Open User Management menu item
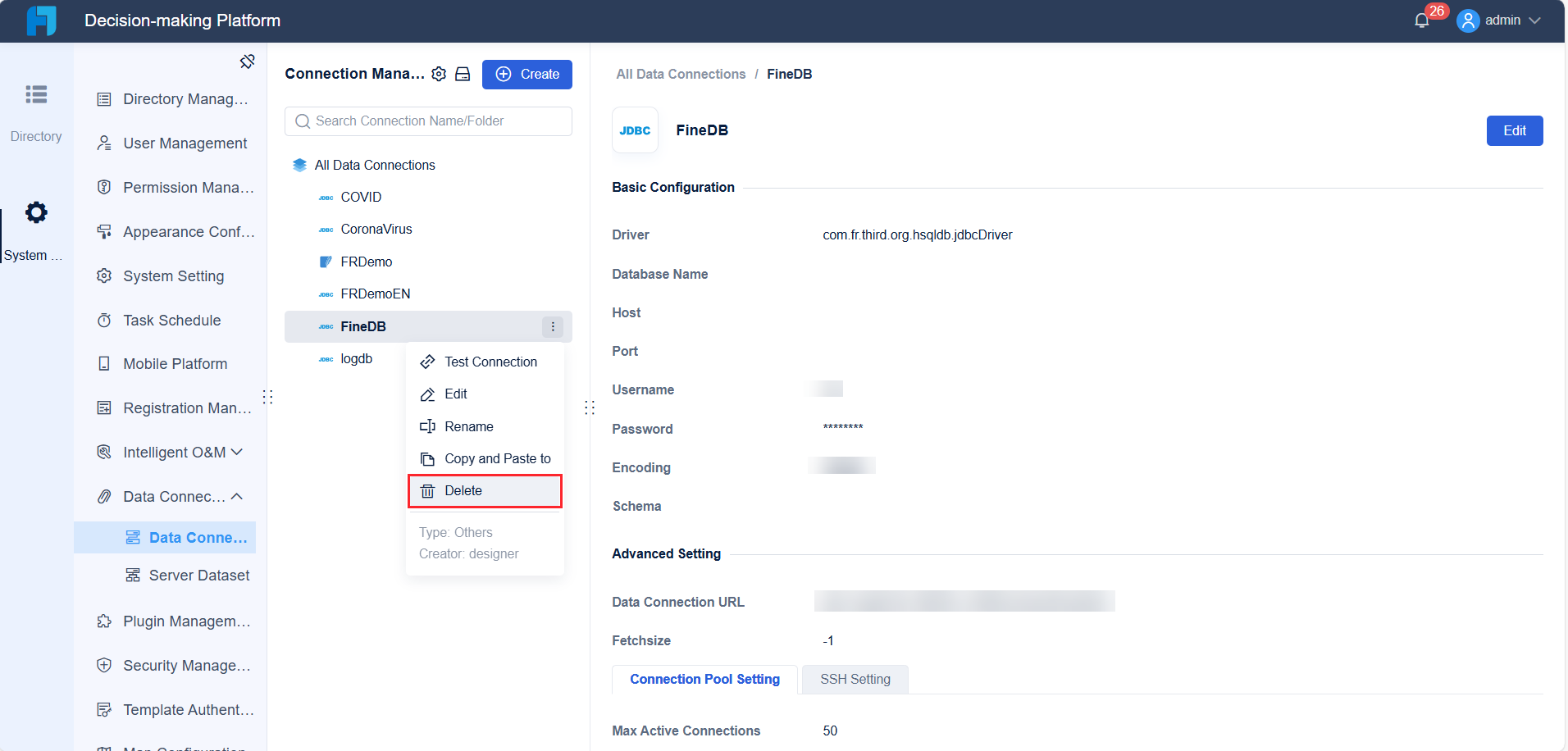Image resolution: width=1568 pixels, height=751 pixels. [173, 143]
